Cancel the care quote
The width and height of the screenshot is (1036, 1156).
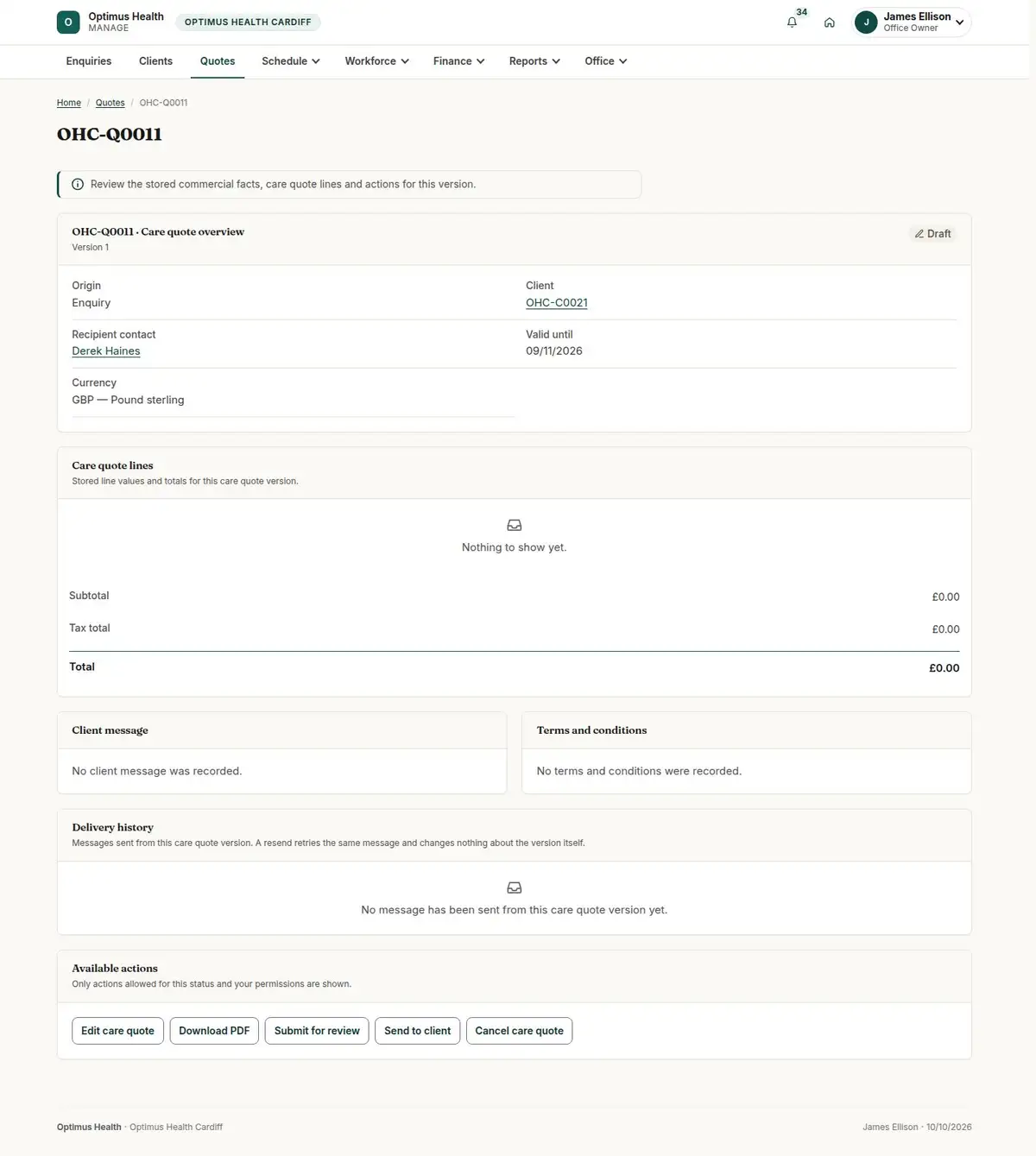click(519, 1031)
